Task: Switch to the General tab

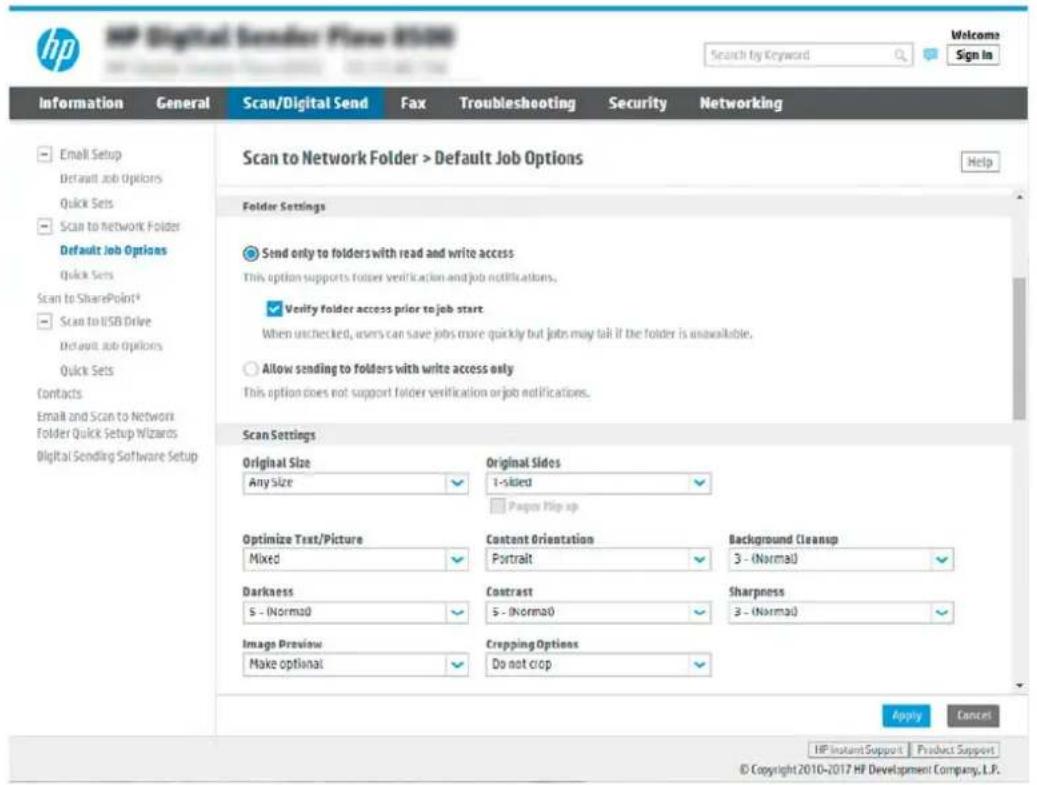Action: [x=183, y=103]
